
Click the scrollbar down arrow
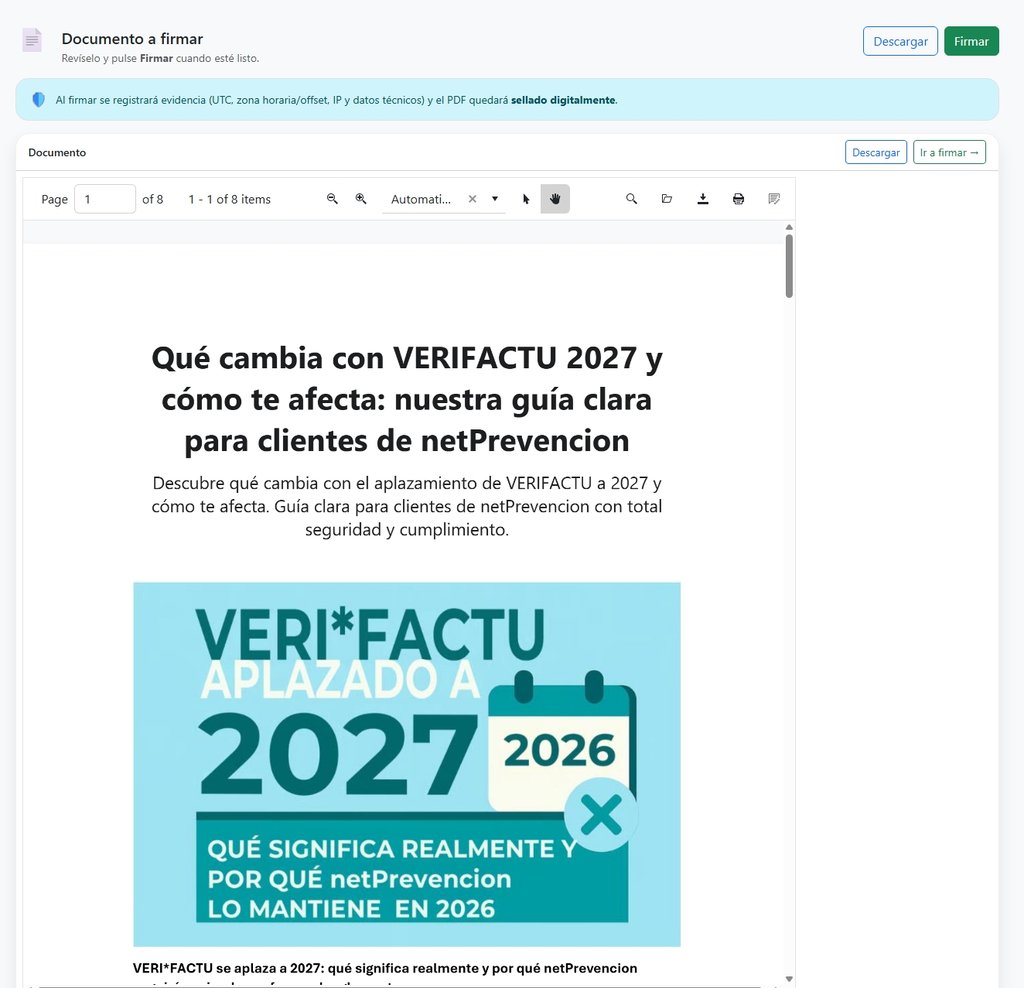789,979
